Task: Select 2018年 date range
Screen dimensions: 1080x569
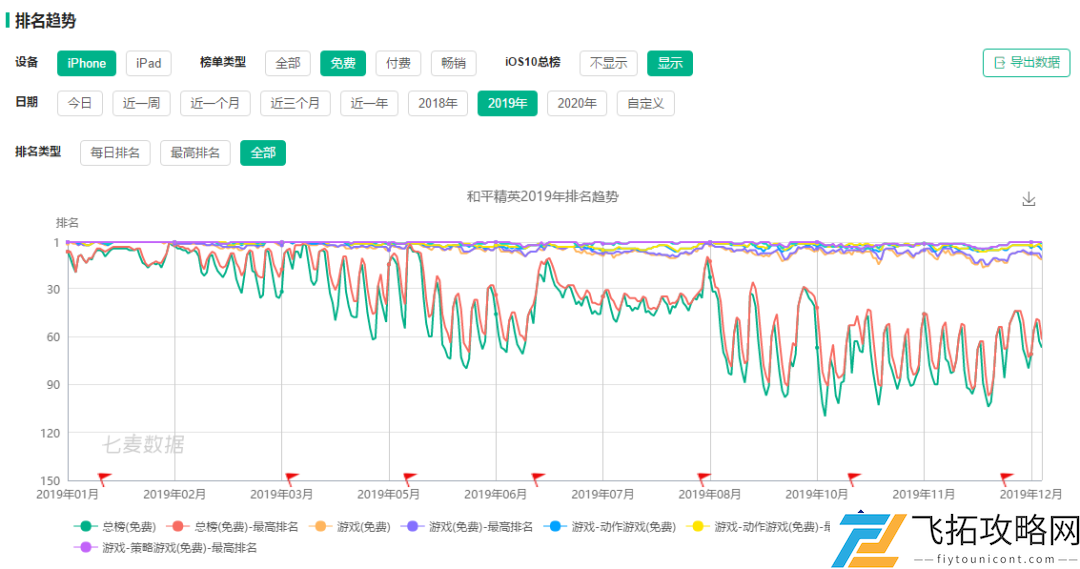Action: point(438,103)
